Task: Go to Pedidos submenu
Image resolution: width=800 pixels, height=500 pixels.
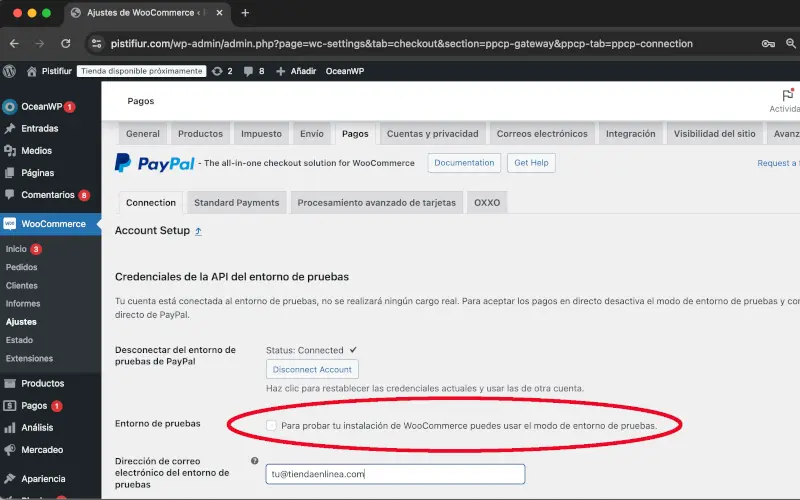Action: (21, 267)
